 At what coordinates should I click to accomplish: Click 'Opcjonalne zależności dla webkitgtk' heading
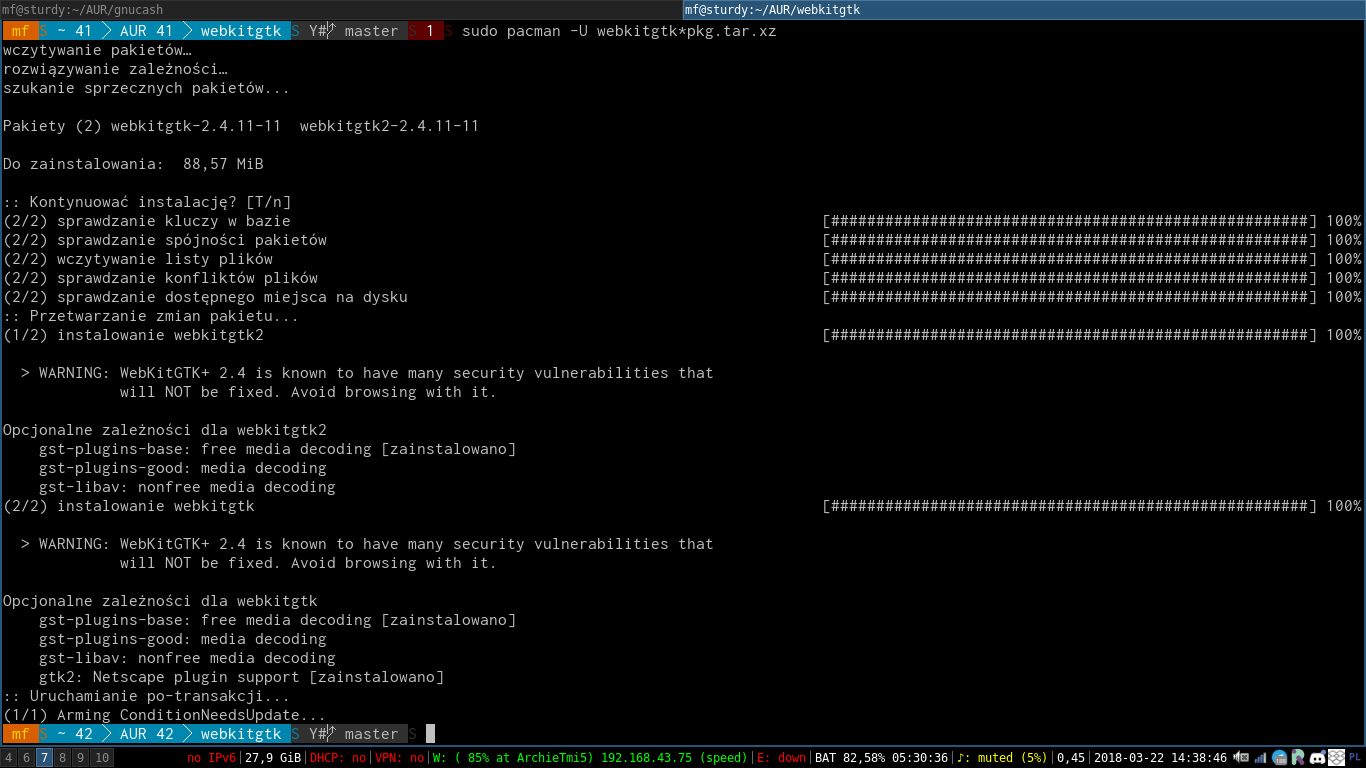pyautogui.click(x=160, y=601)
